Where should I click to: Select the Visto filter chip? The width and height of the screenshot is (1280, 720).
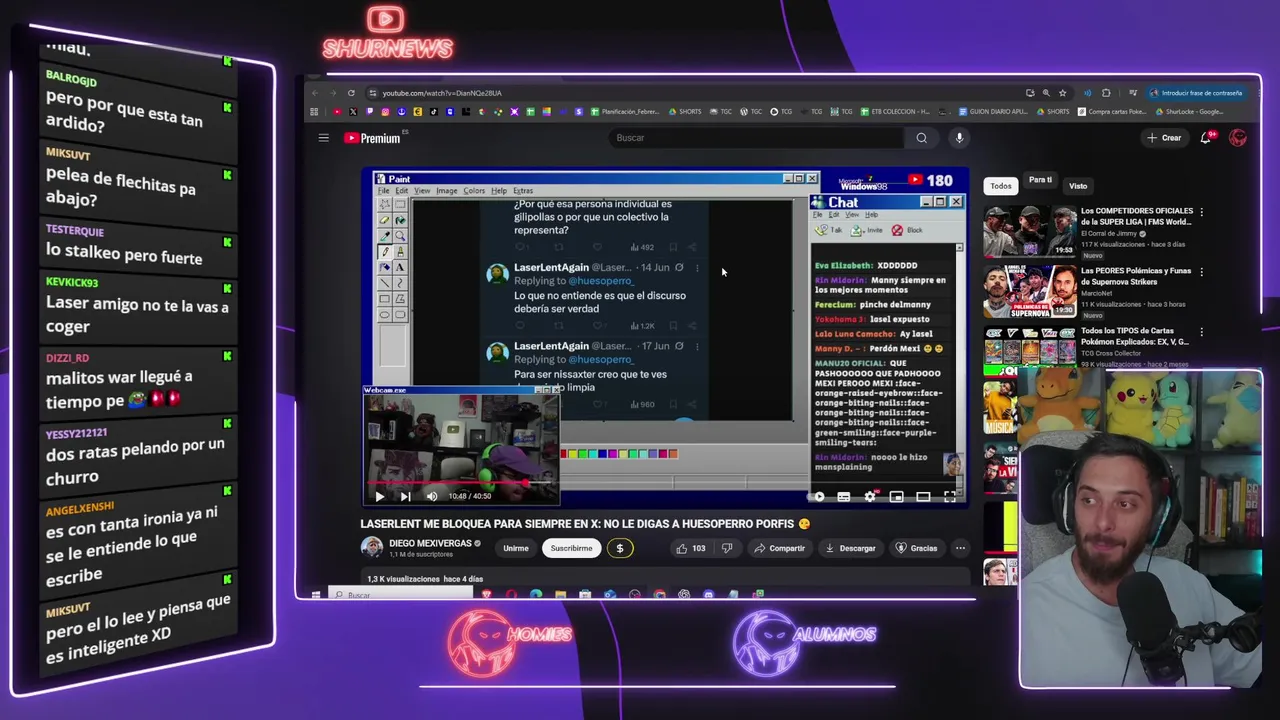[1078, 186]
